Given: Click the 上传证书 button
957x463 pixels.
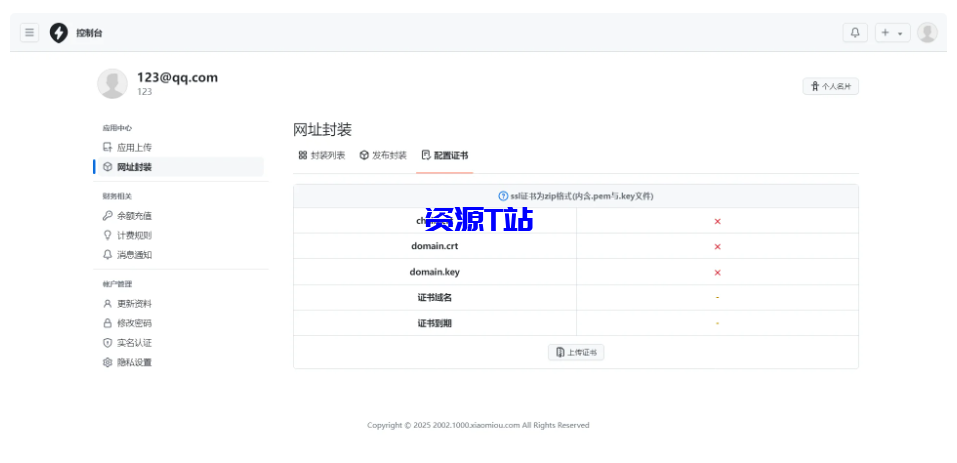Looking at the screenshot, I should click(576, 352).
